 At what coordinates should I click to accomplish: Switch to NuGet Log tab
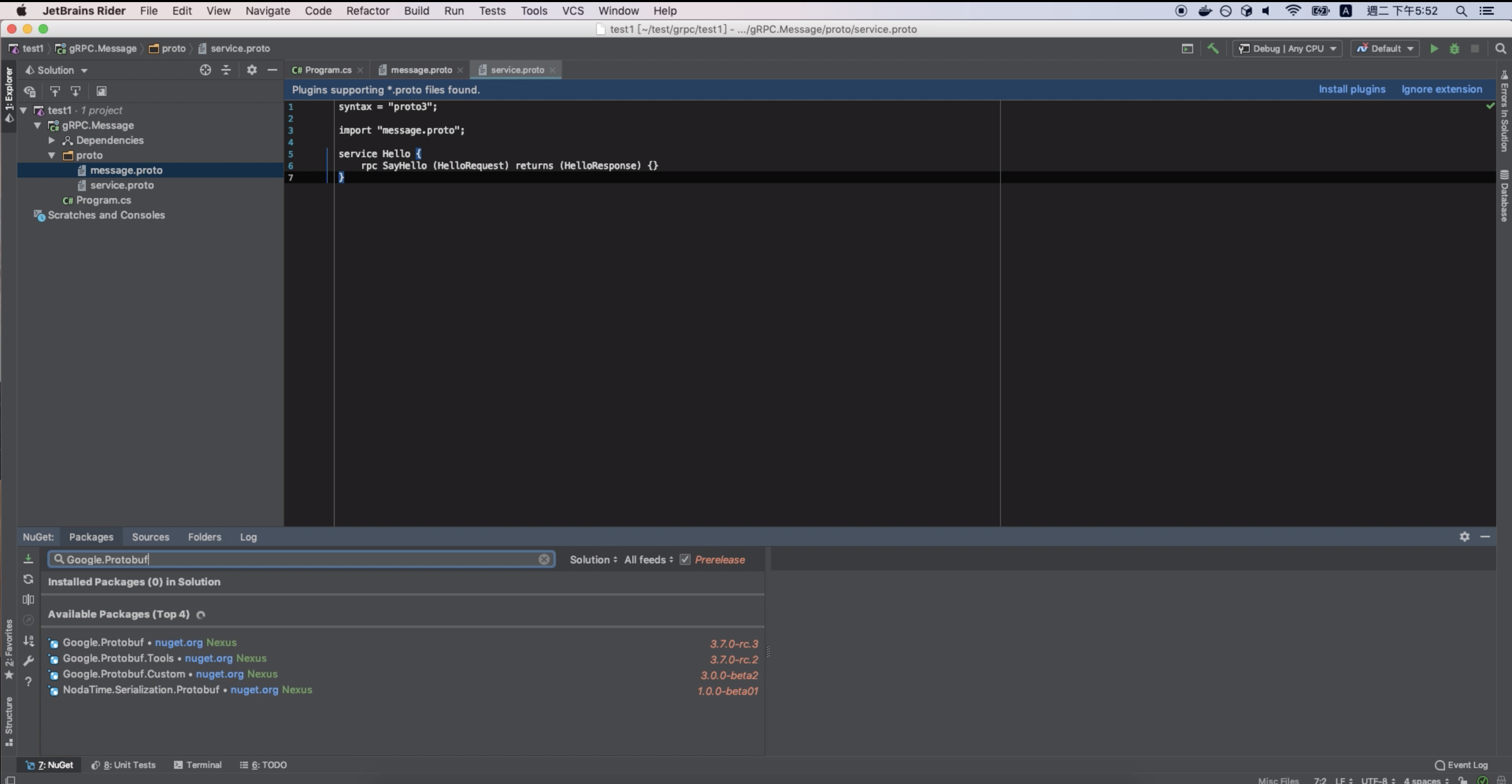click(x=248, y=537)
